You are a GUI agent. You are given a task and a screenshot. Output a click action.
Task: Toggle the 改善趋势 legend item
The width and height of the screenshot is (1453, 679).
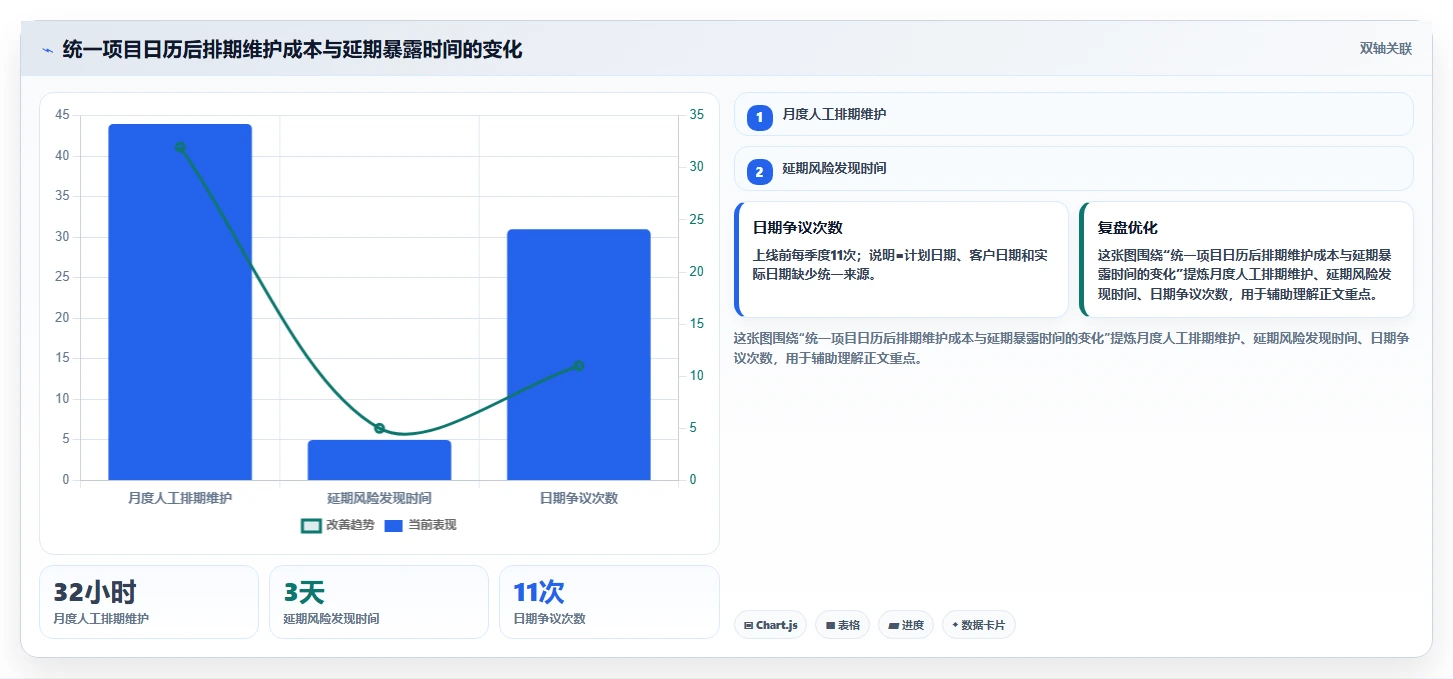coord(337,525)
